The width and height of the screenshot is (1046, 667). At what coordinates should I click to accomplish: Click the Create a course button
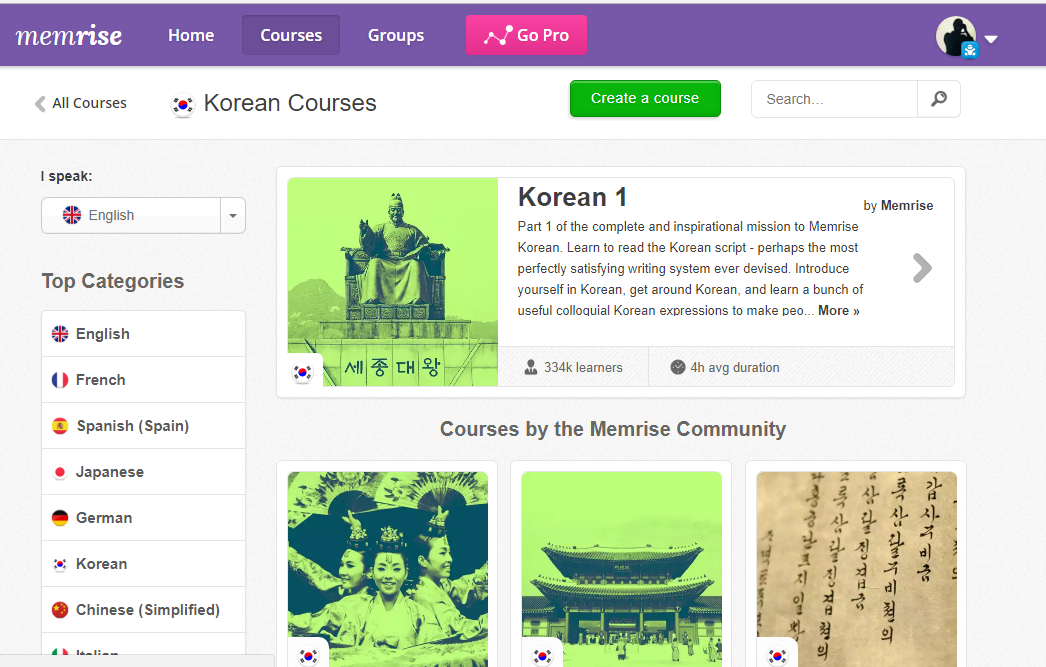coord(645,99)
